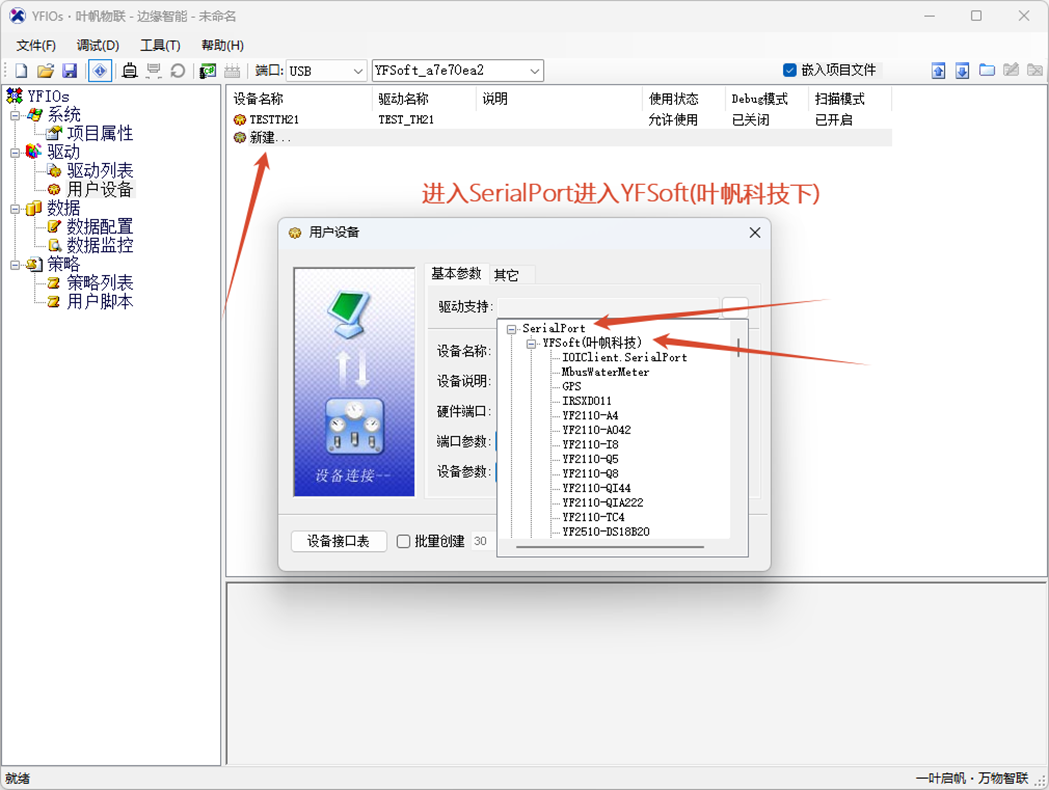The image size is (1049, 790).
Task: Select 用户脚本 in the tree
Action: pyautogui.click(x=100, y=302)
